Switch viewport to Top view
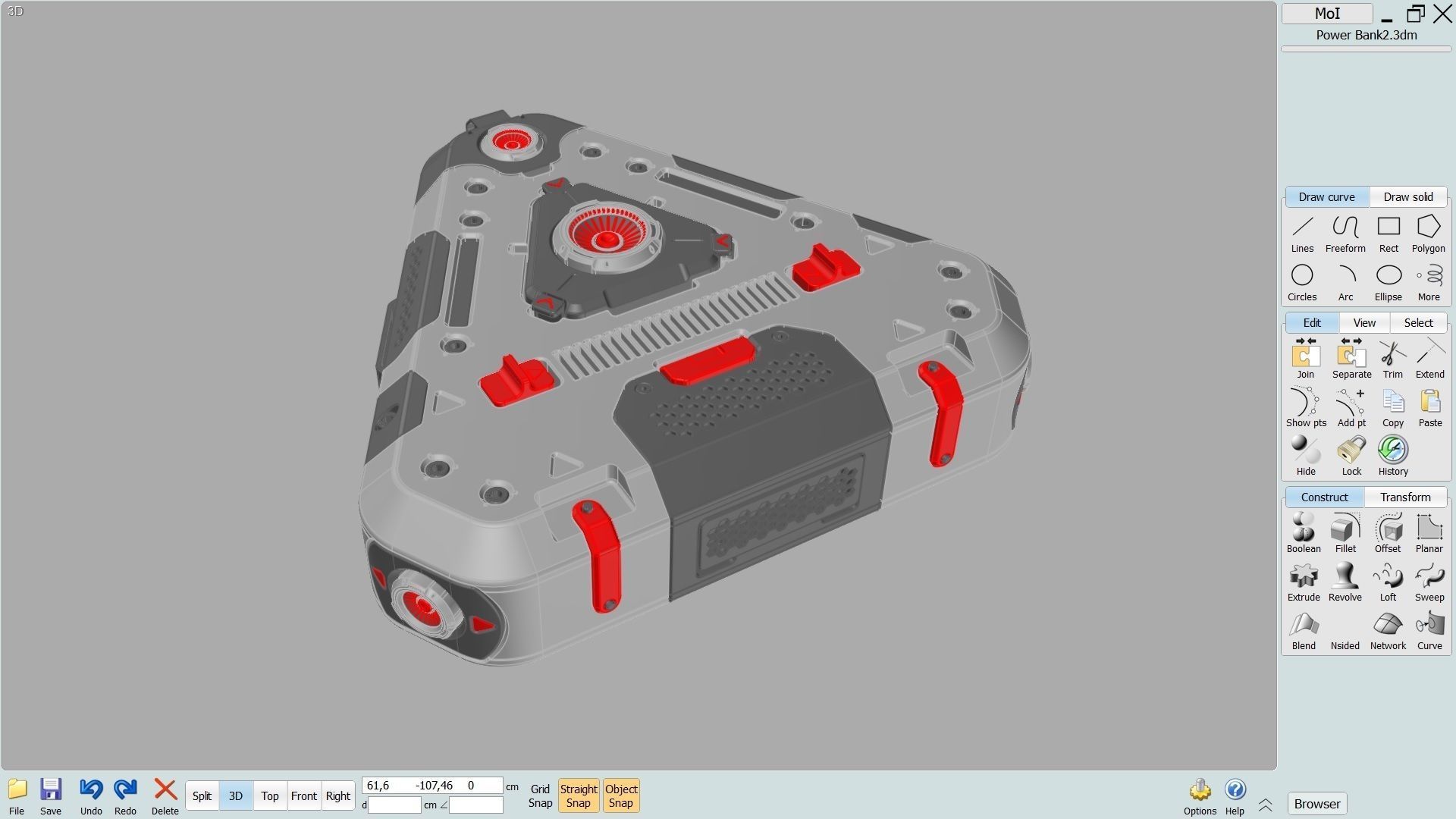The width and height of the screenshot is (1456, 819). tap(270, 795)
